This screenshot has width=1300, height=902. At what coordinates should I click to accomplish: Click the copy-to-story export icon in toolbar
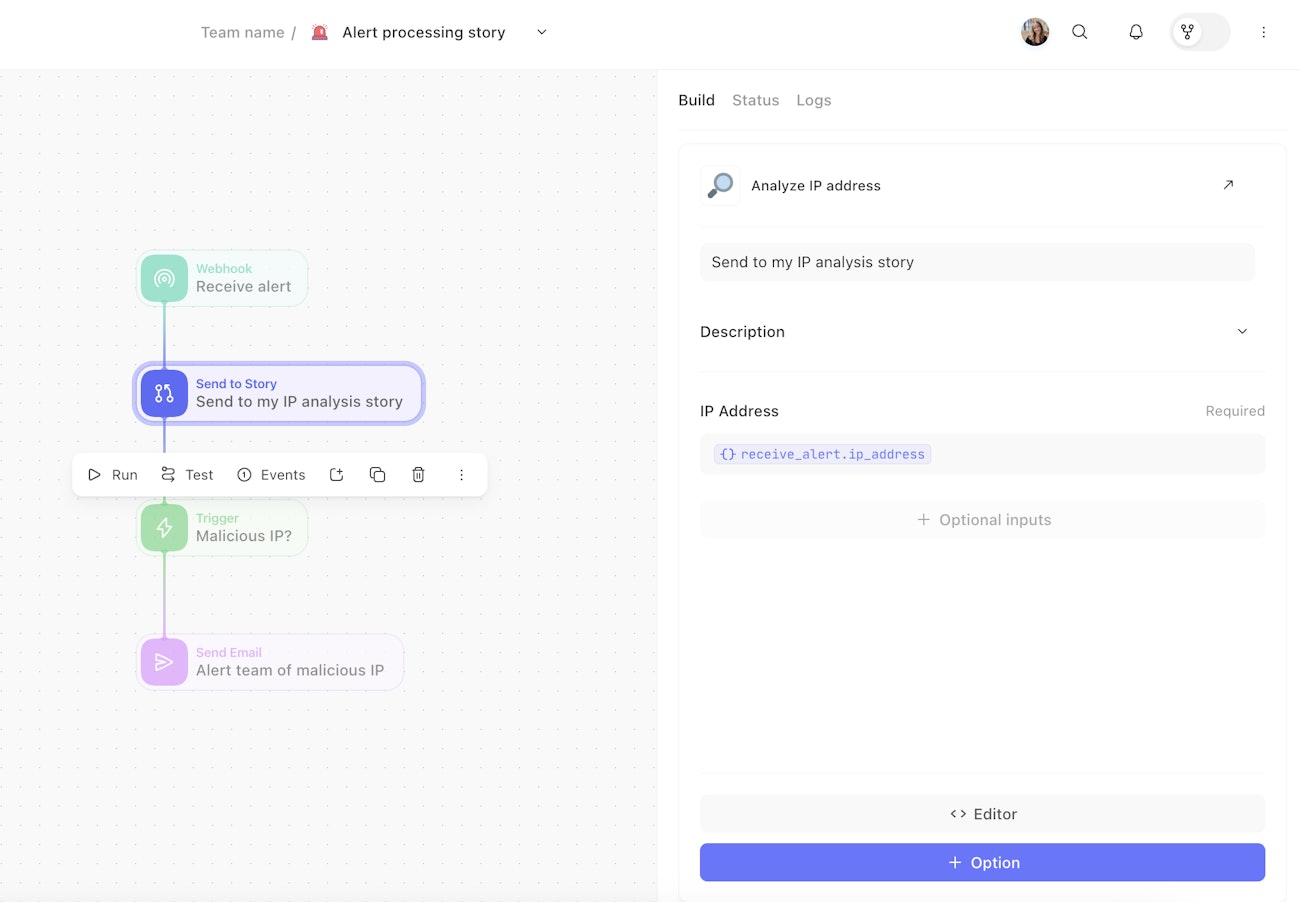coord(336,475)
